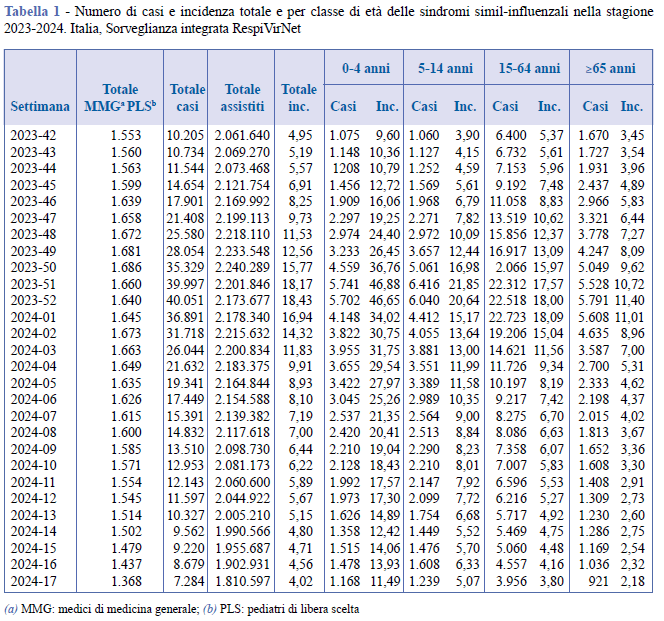Screen dimensions: 664x621
Task: Click the '≥65 anni' age group header
Action: [x=610, y=68]
